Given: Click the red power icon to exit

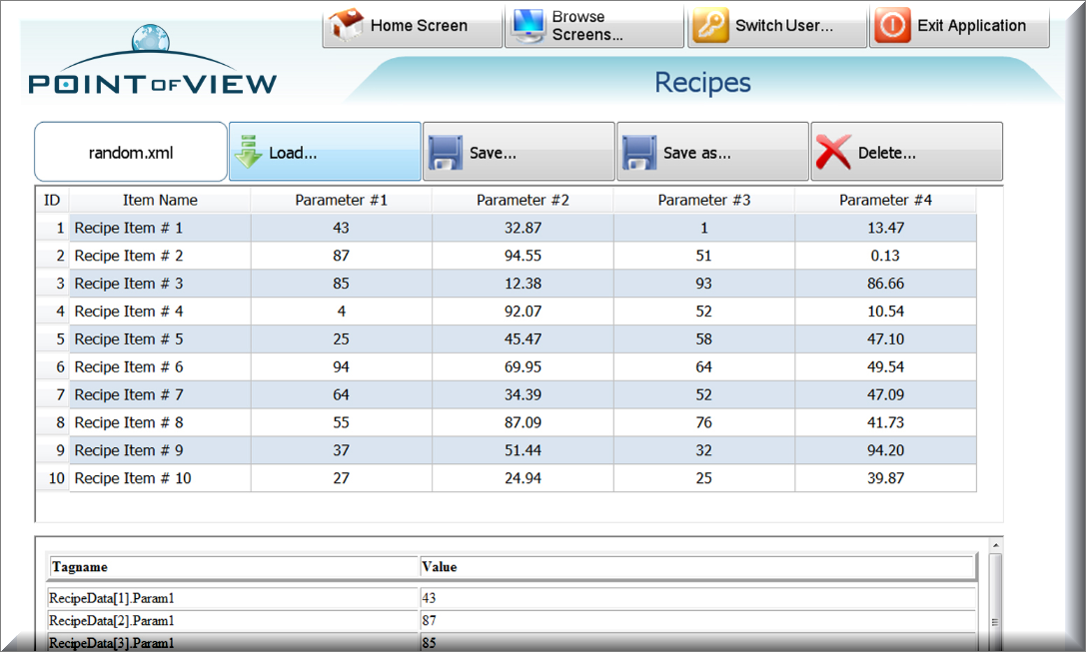Looking at the screenshot, I should pos(893,26).
